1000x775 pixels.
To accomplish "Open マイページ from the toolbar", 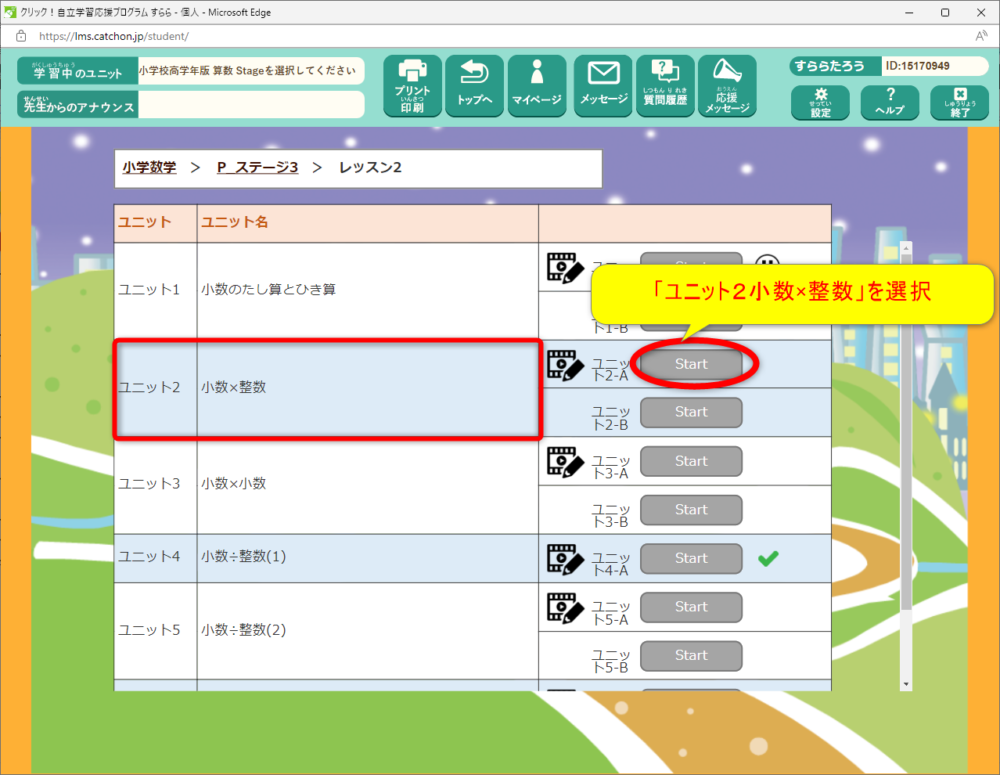I will [537, 85].
